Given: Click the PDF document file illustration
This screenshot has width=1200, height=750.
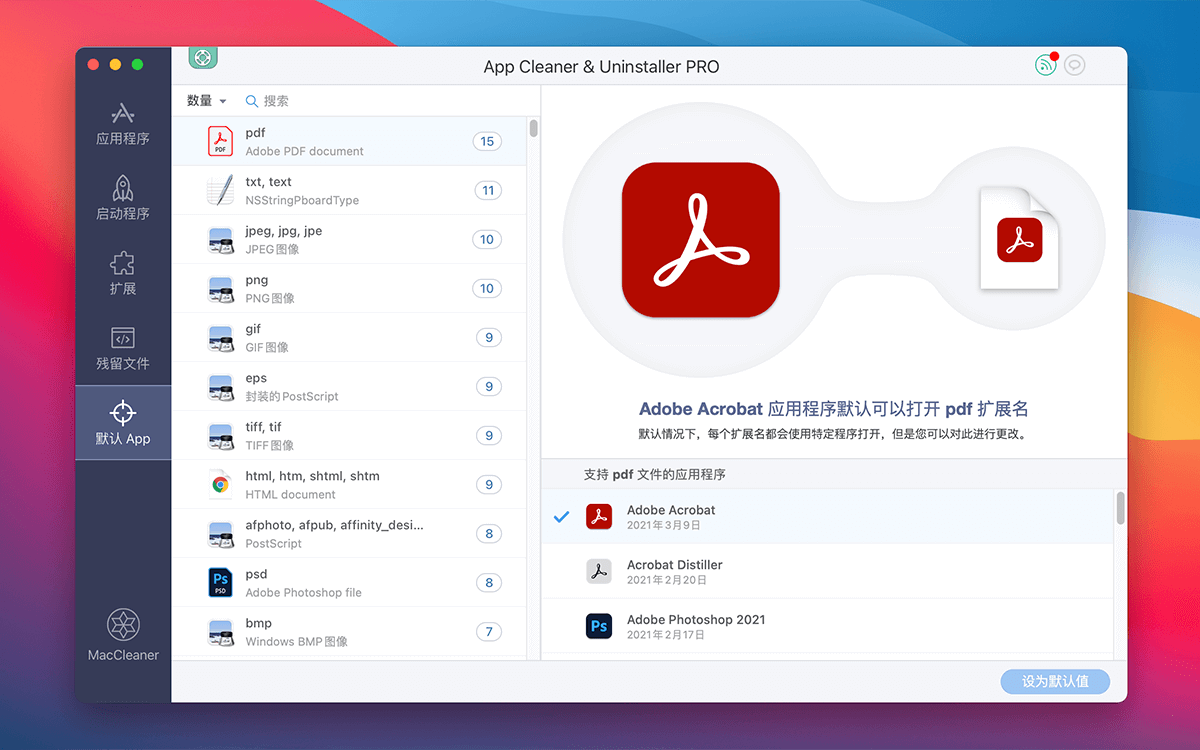Looking at the screenshot, I should pyautogui.click(x=1019, y=238).
